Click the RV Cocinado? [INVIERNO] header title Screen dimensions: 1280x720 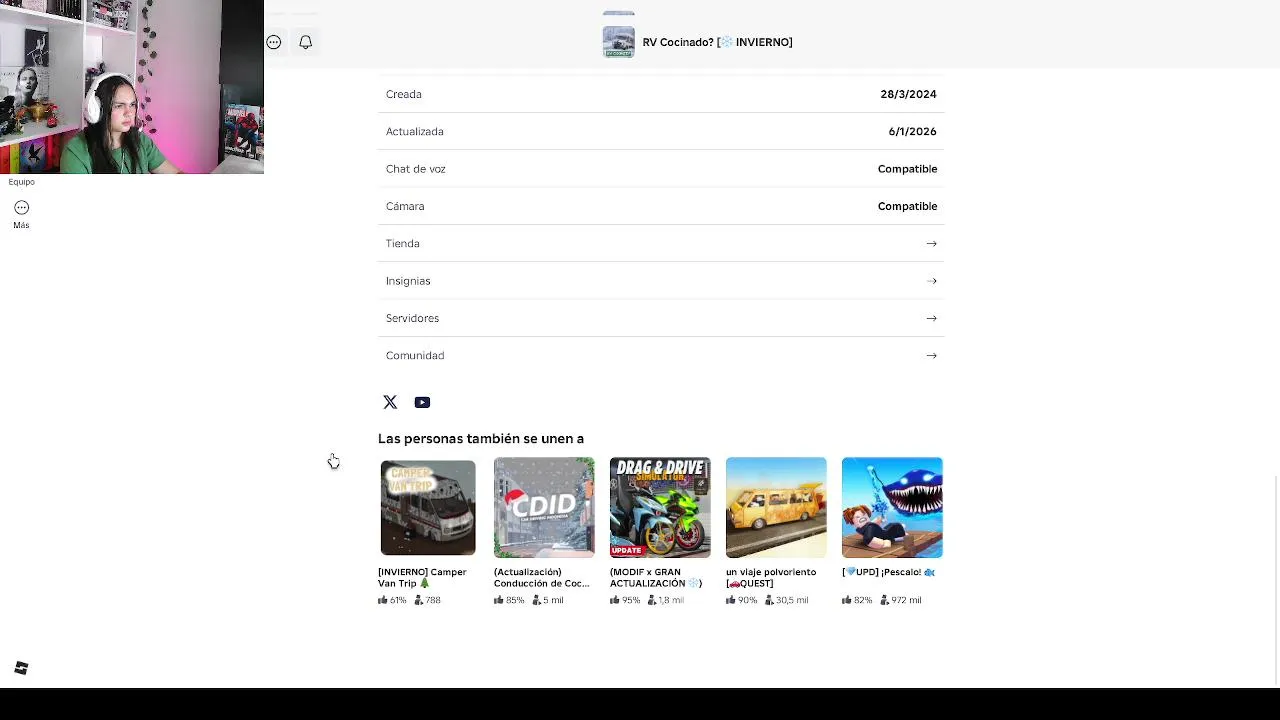(x=717, y=42)
